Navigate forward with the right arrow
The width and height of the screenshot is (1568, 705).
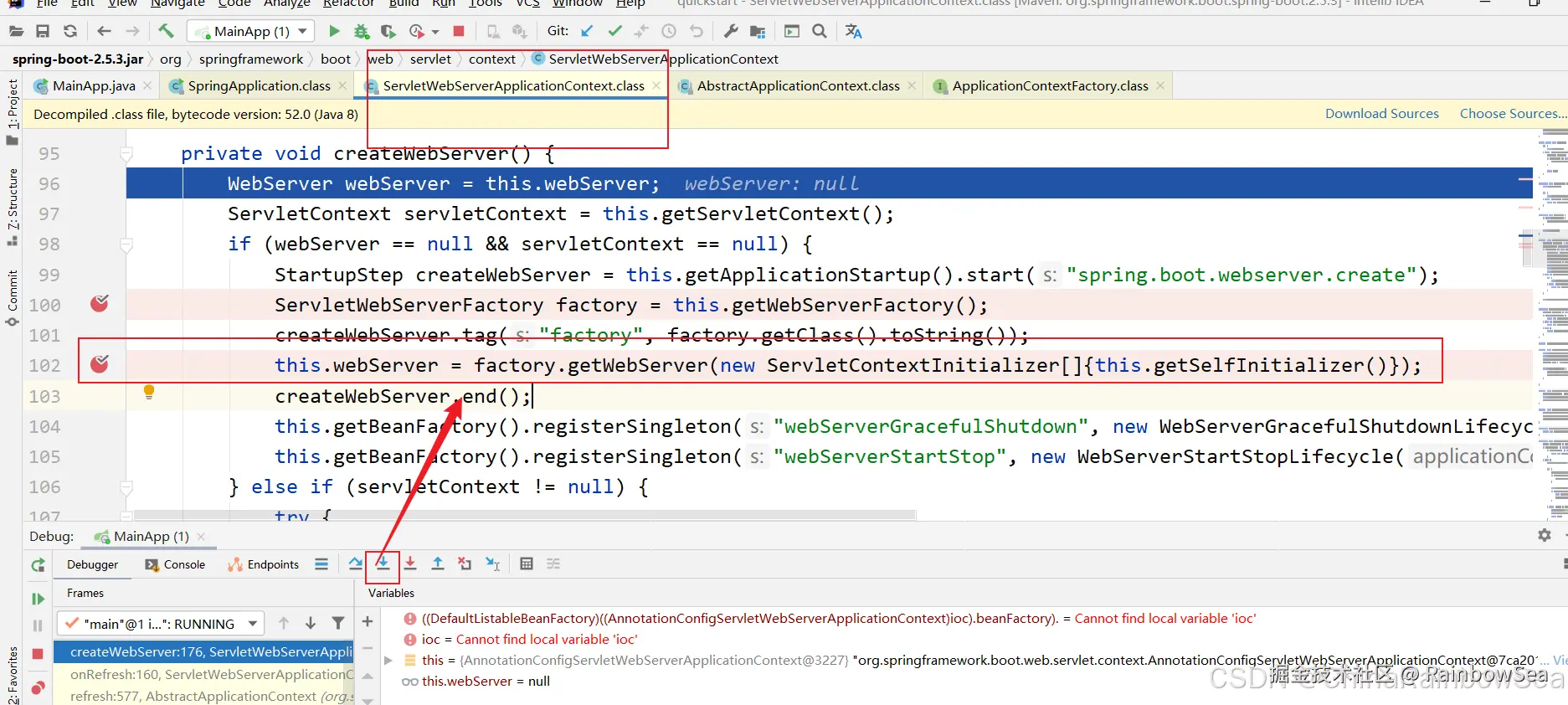[132, 32]
